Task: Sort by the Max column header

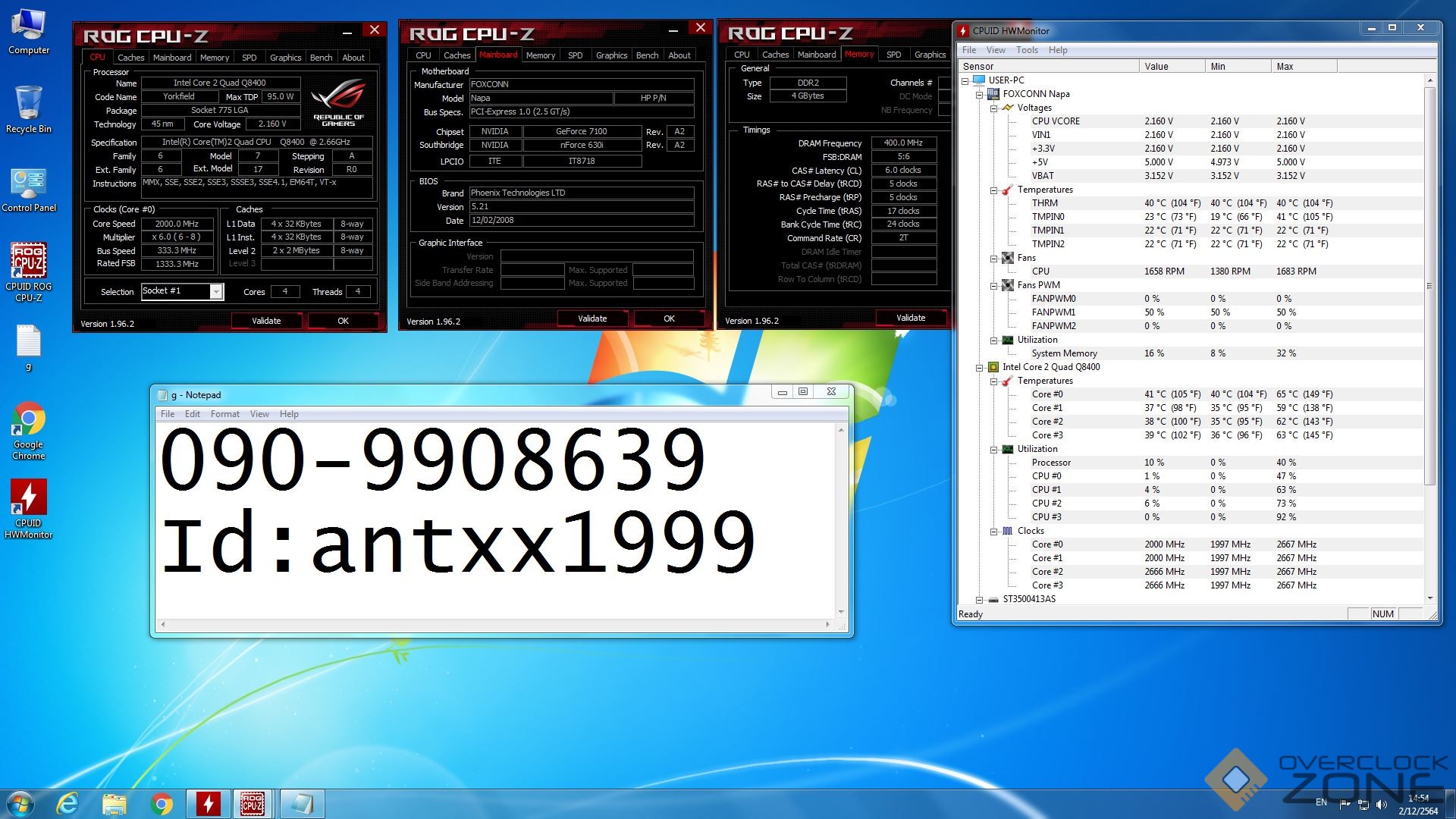Action: pos(1304,67)
